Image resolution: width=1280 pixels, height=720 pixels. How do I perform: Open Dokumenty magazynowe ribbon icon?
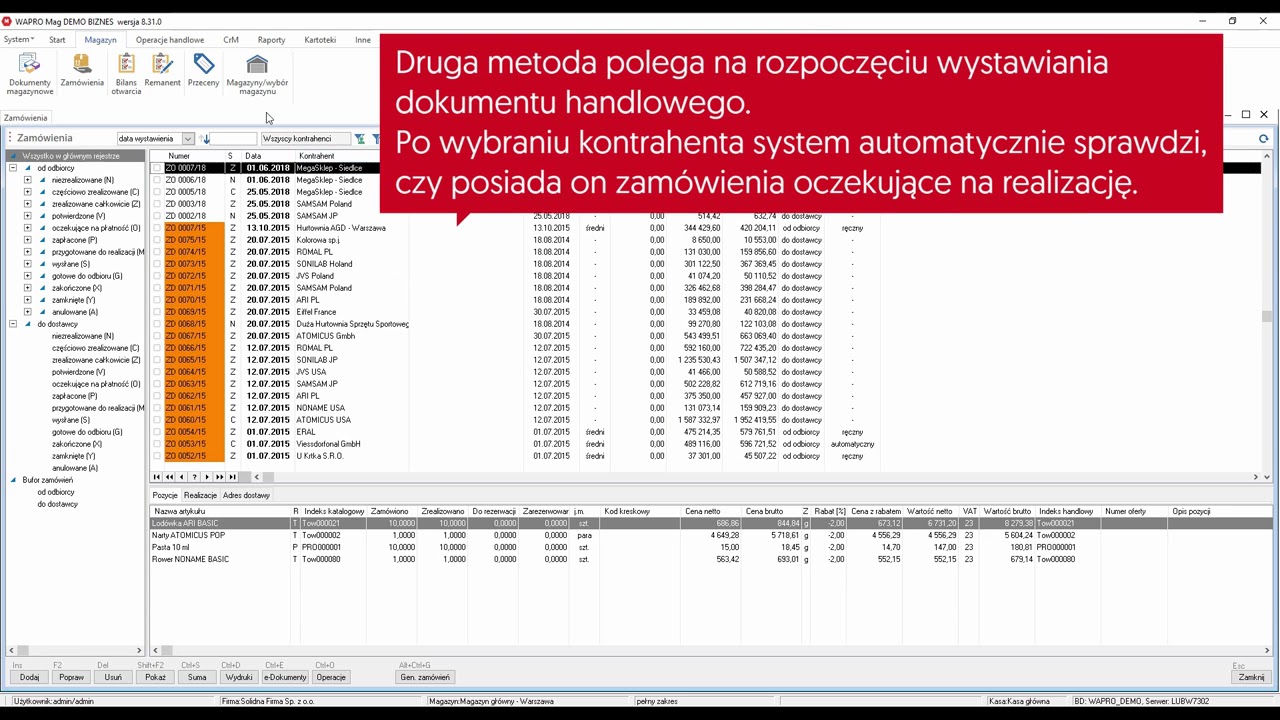tap(30, 74)
